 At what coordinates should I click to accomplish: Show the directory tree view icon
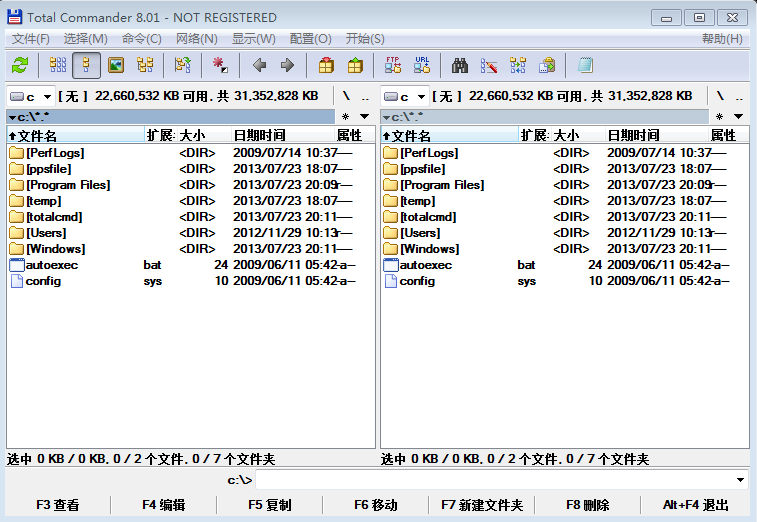(145, 65)
